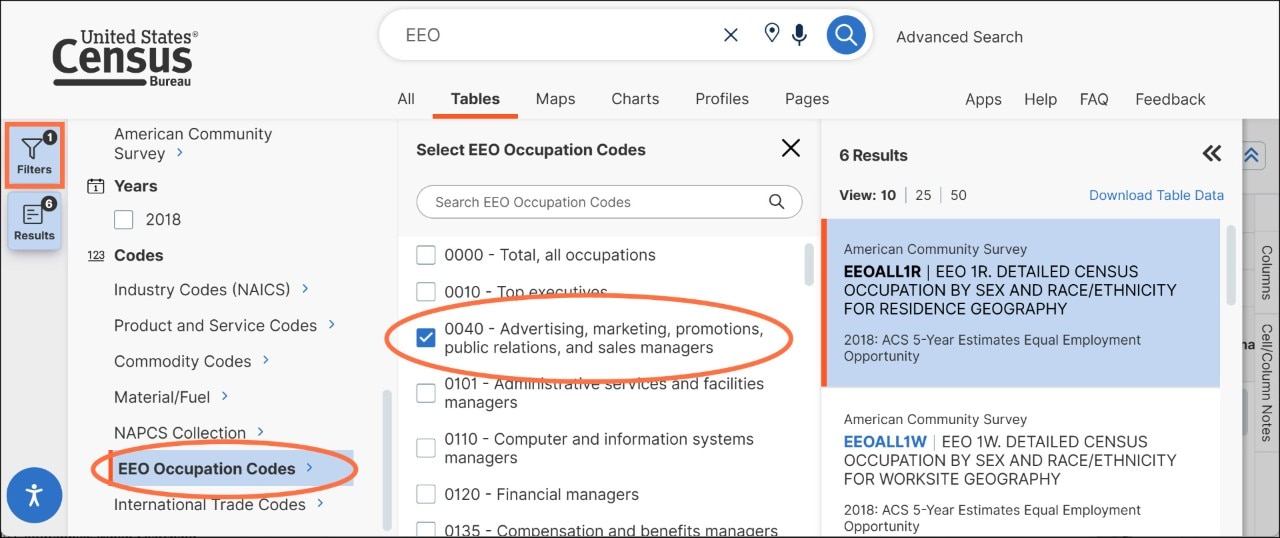
Task: Set results view to 50
Action: tap(958, 195)
